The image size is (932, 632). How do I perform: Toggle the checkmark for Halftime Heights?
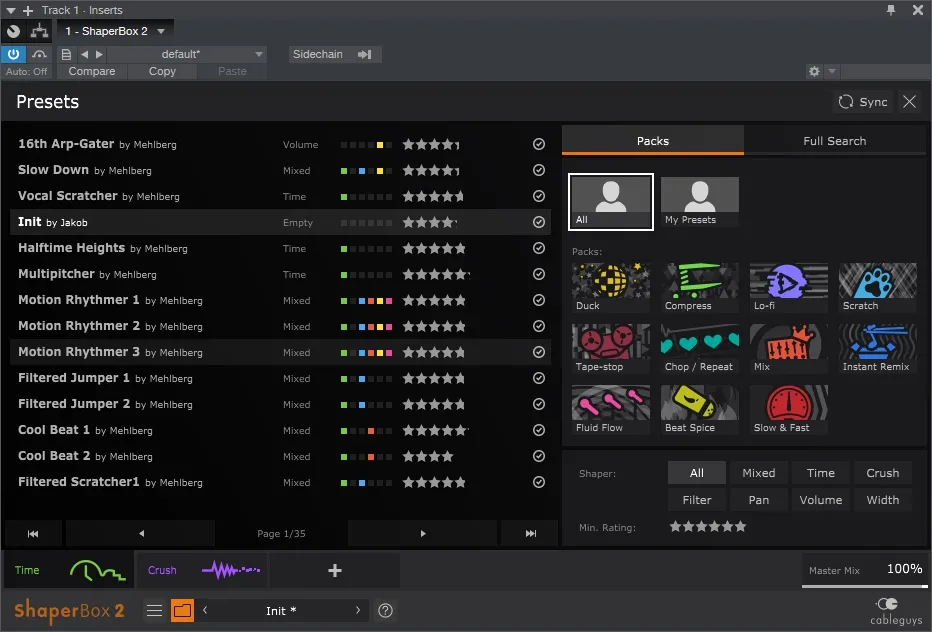[539, 248]
